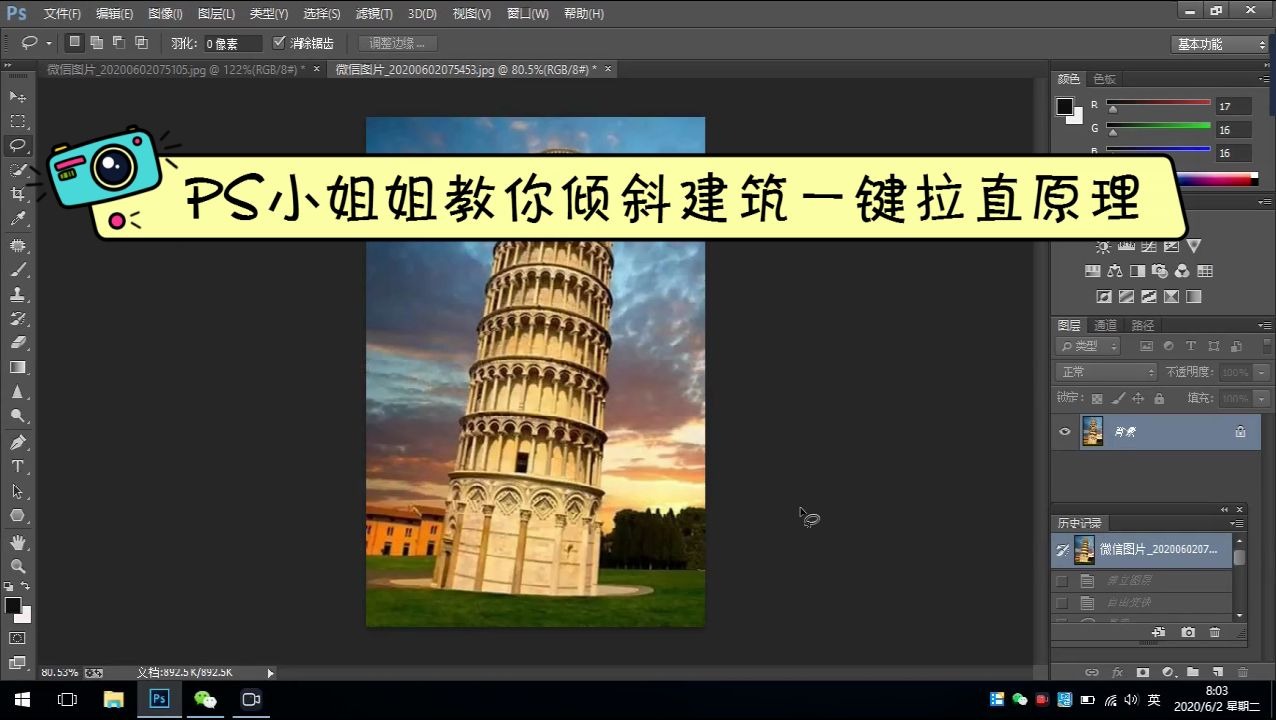
Task: Hide the Background layer eye icon
Action: coord(1064,432)
